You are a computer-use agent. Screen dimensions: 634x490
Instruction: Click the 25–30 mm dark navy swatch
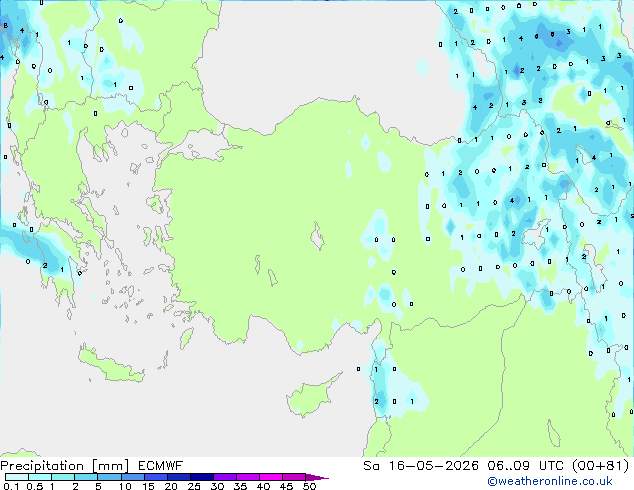[202, 477]
